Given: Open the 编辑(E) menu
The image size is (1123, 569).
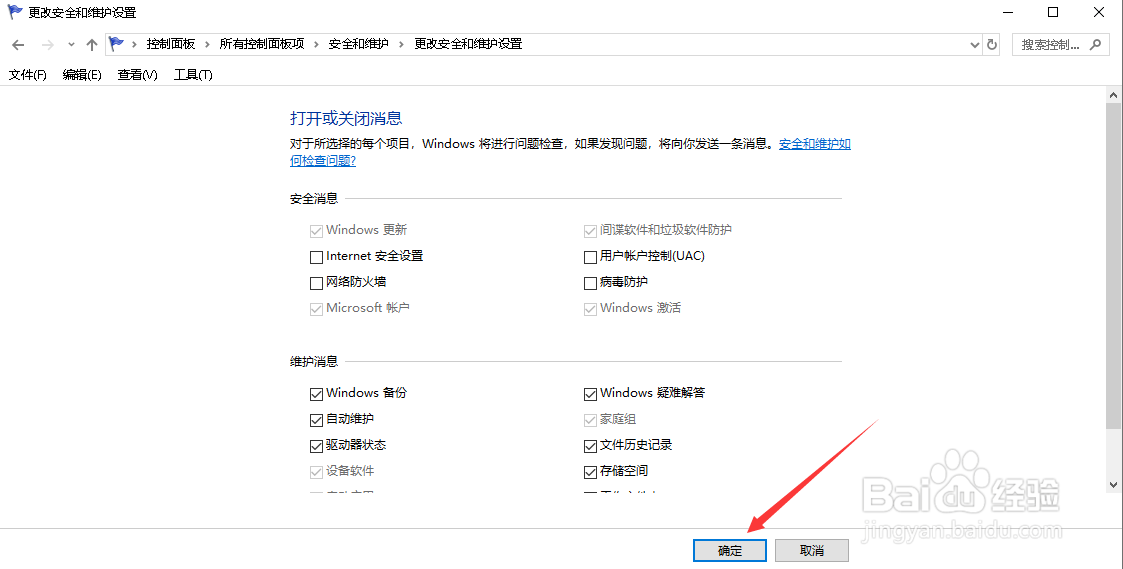Looking at the screenshot, I should pyautogui.click(x=82, y=75).
